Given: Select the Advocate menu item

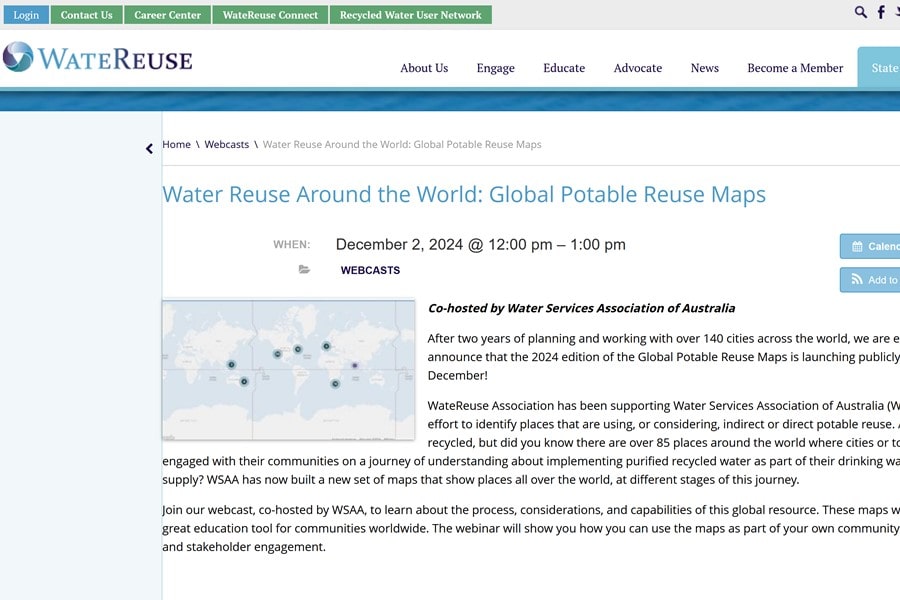Looking at the screenshot, I should (638, 68).
